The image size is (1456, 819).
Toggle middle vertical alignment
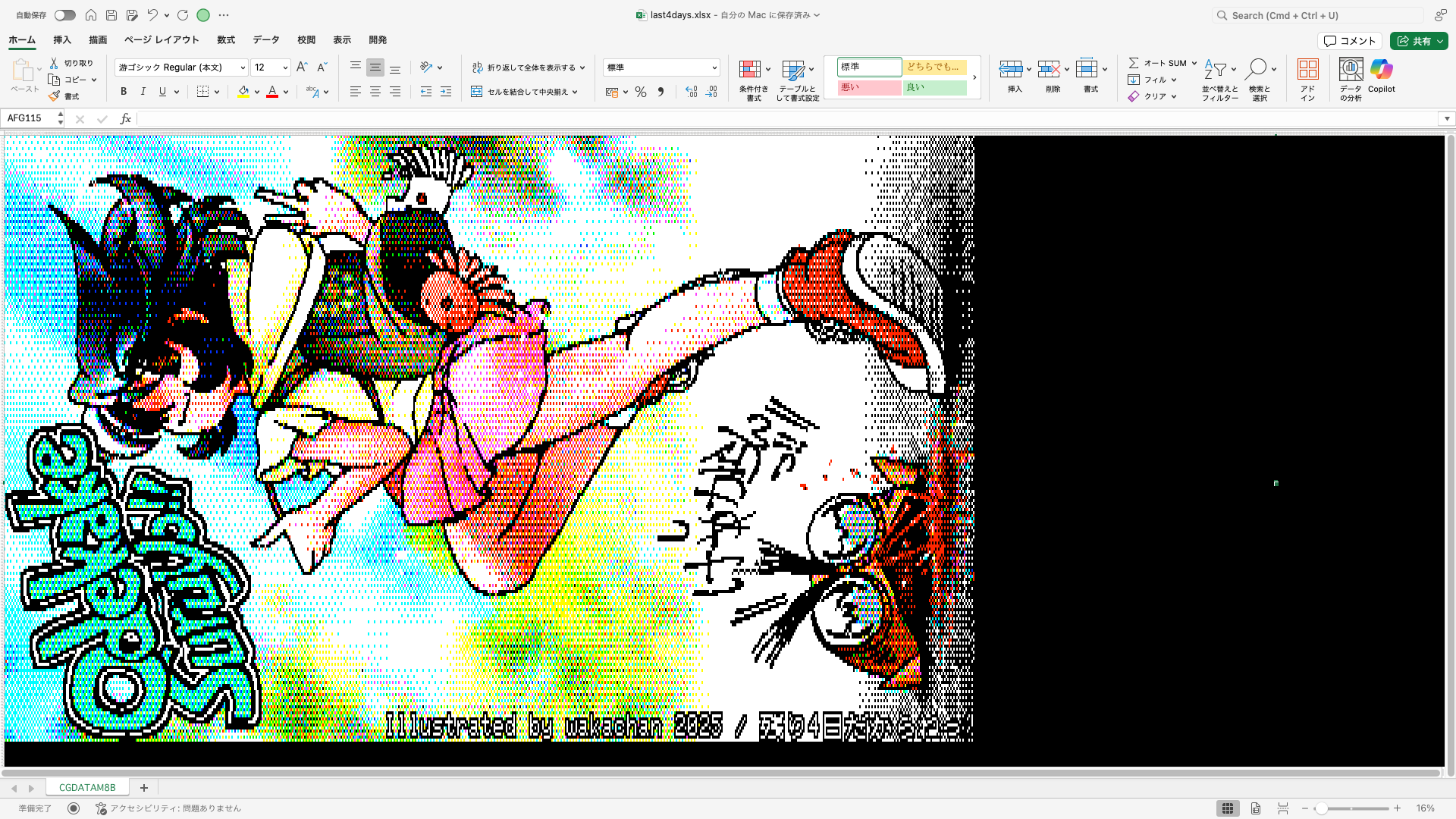[x=375, y=67]
